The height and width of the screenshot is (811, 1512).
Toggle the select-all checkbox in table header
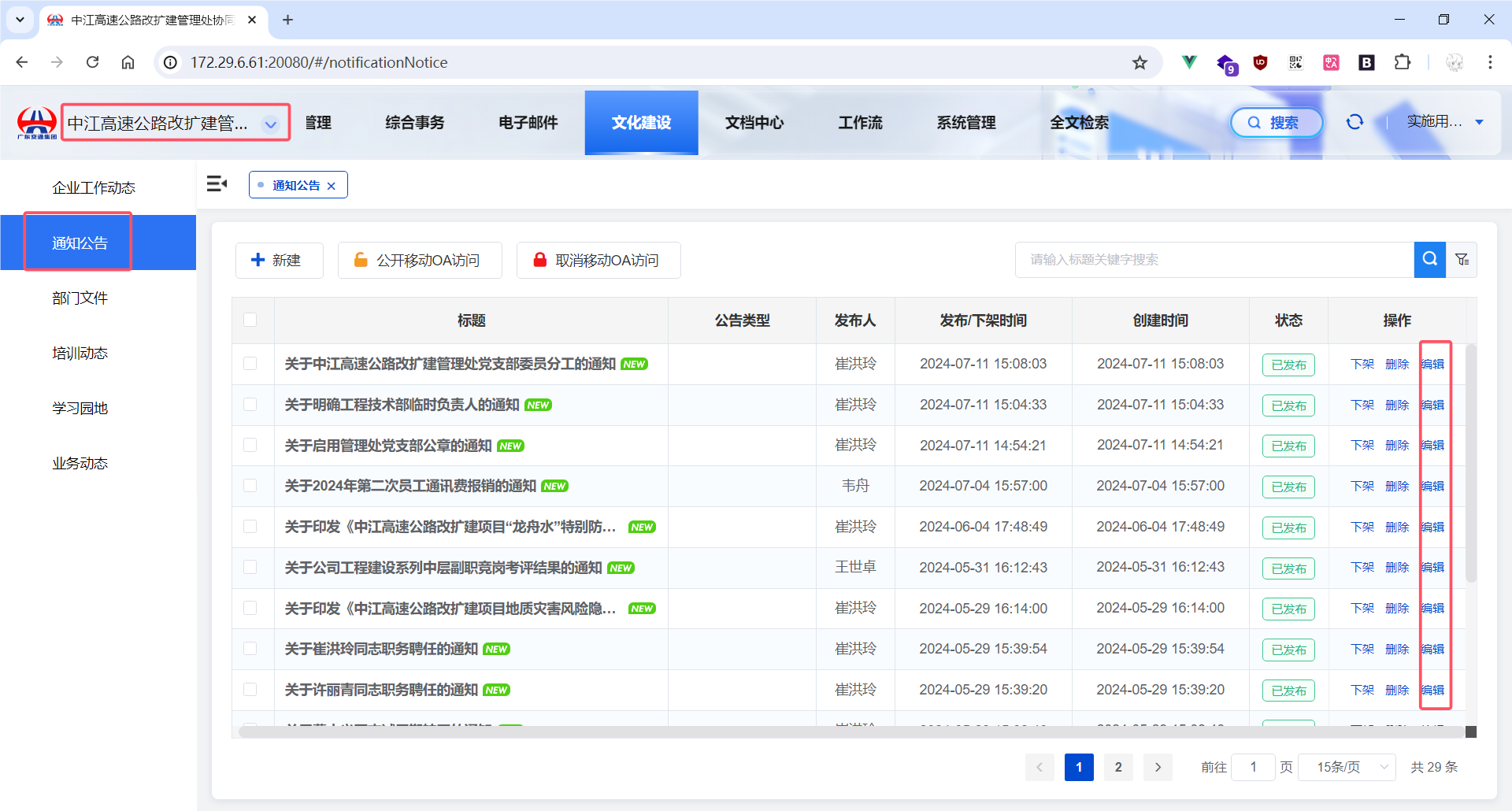click(250, 320)
